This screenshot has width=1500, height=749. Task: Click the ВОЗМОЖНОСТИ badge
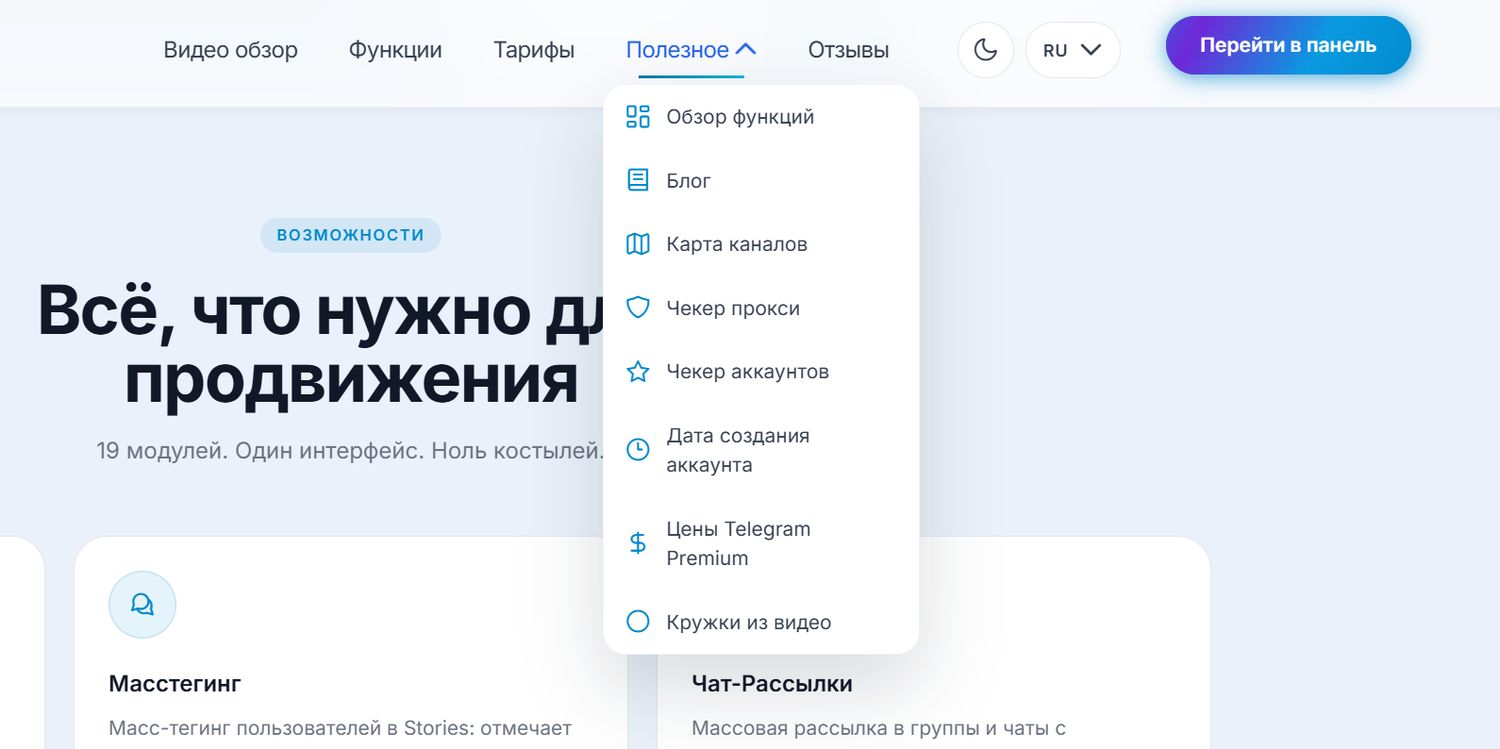pos(351,235)
